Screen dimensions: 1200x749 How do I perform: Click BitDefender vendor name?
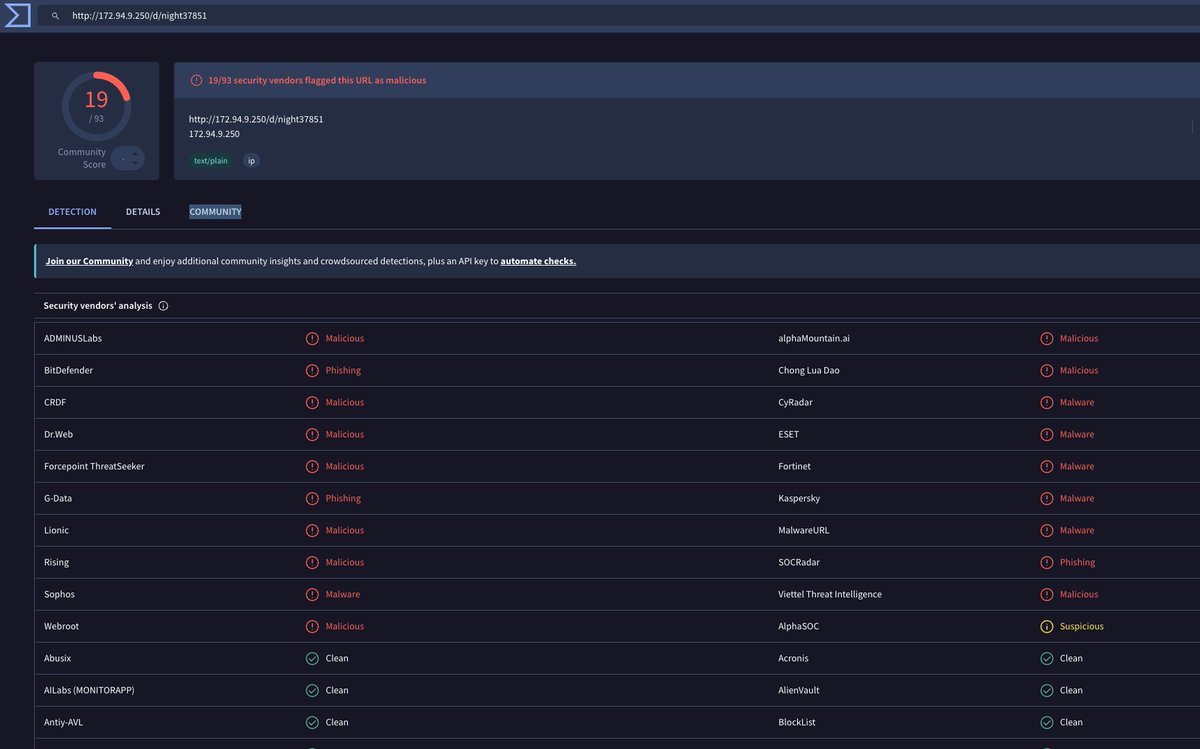click(68, 370)
